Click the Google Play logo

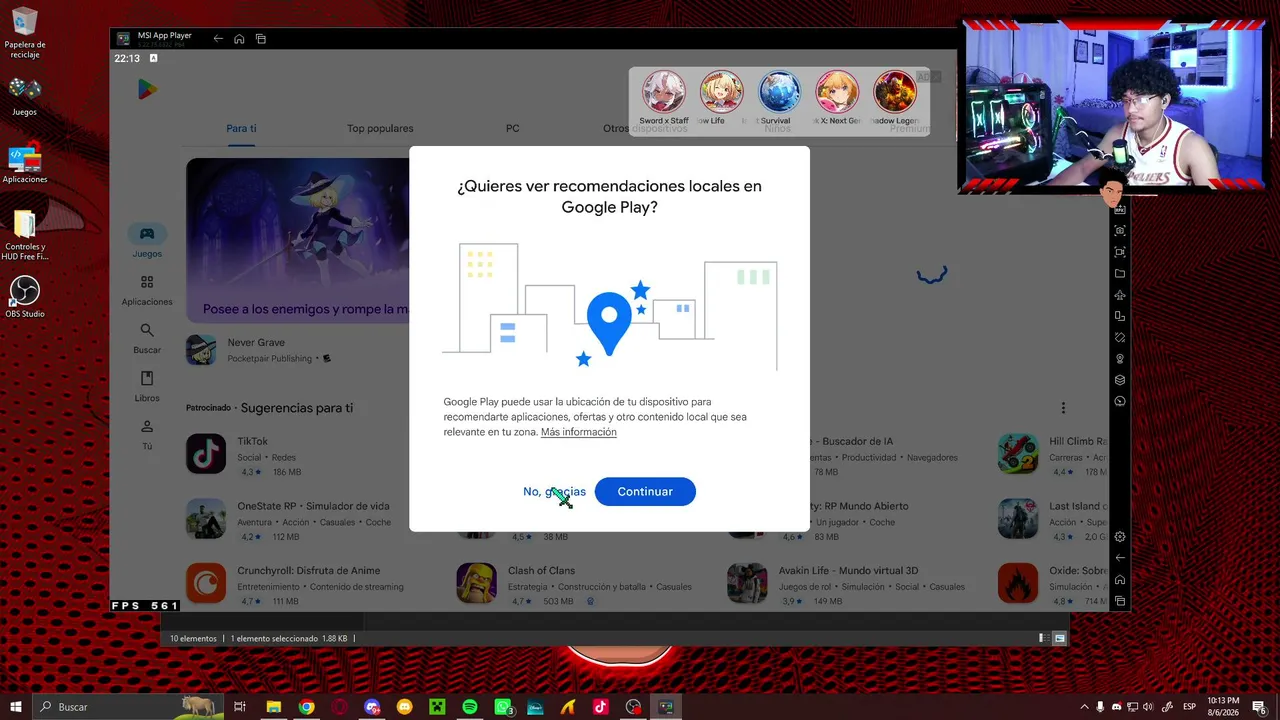(147, 90)
